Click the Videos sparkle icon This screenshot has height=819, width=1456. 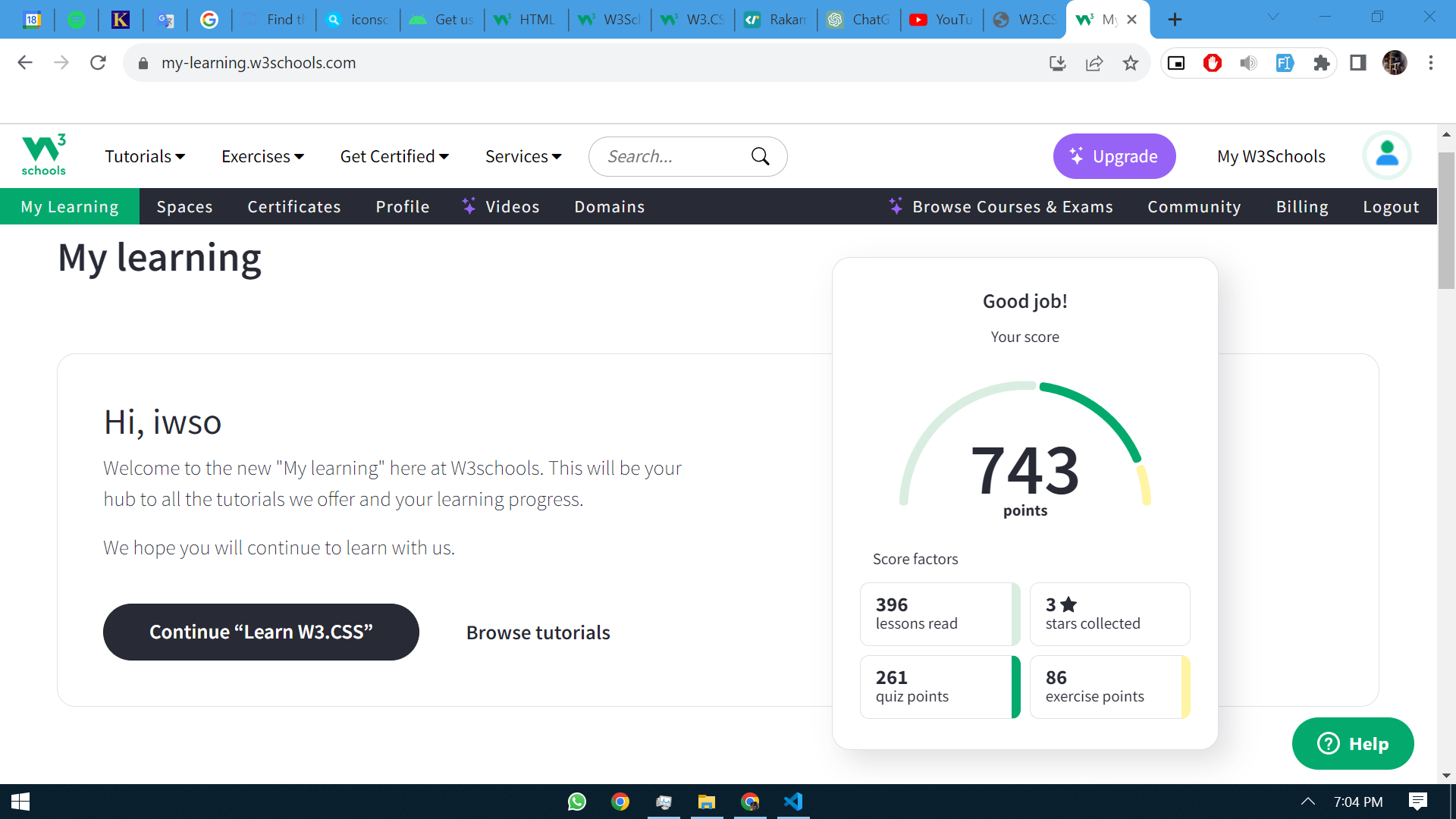tap(468, 206)
